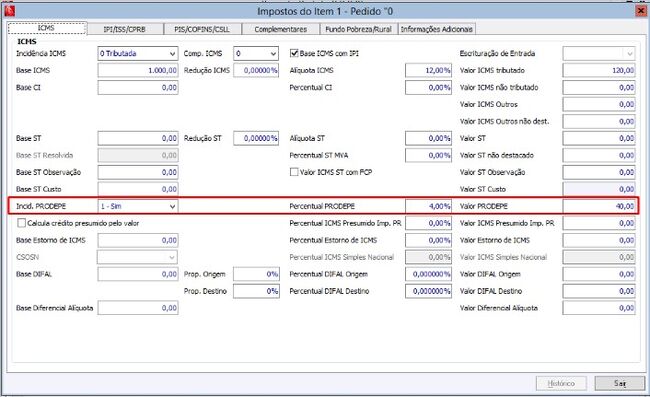Click Valor ST não destacado field
The width and height of the screenshot is (650, 397).
coord(599,155)
